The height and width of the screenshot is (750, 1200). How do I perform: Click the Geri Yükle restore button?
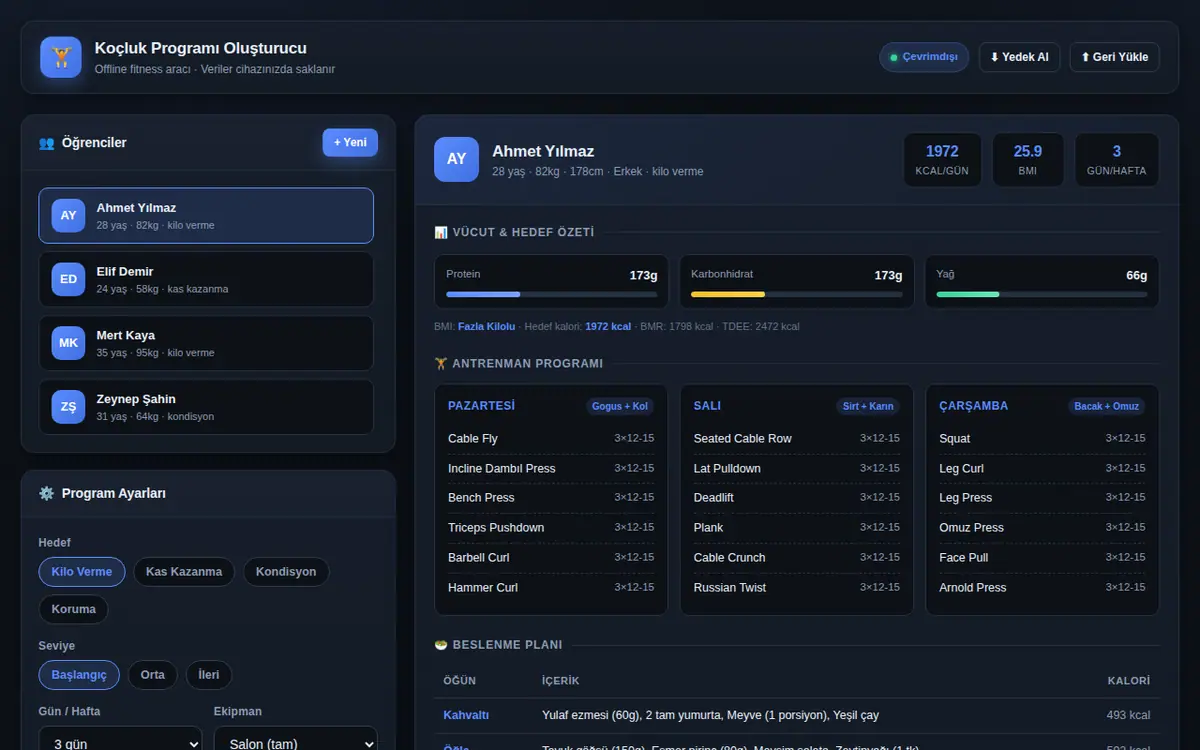coord(1115,57)
